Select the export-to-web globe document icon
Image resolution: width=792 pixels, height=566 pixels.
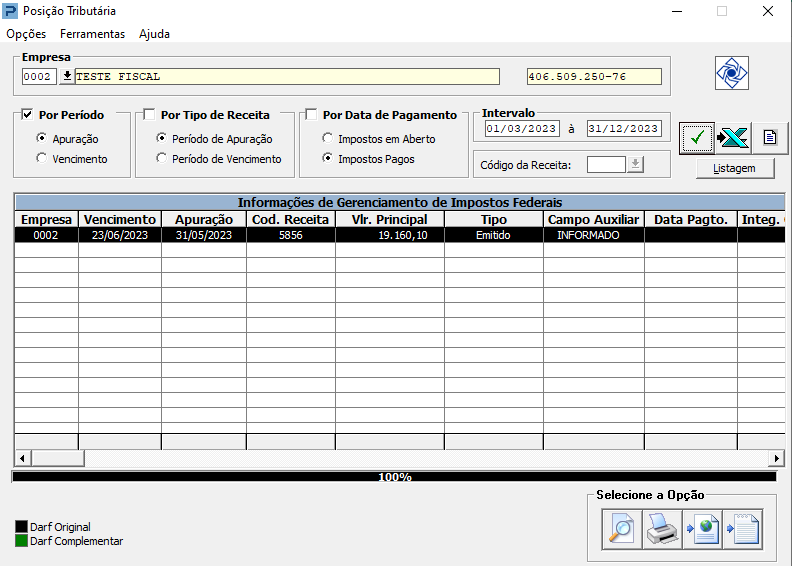pyautogui.click(x=703, y=529)
